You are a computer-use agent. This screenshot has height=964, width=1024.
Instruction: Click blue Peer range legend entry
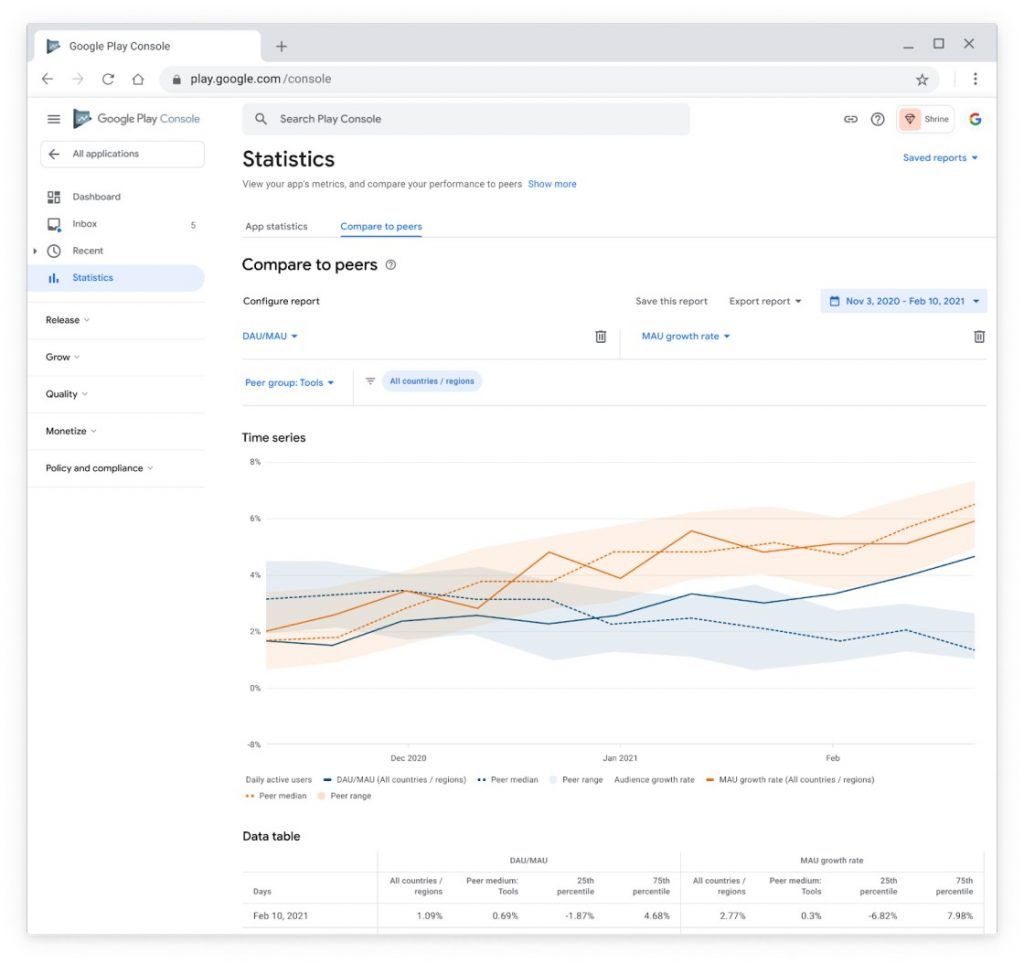coord(576,780)
